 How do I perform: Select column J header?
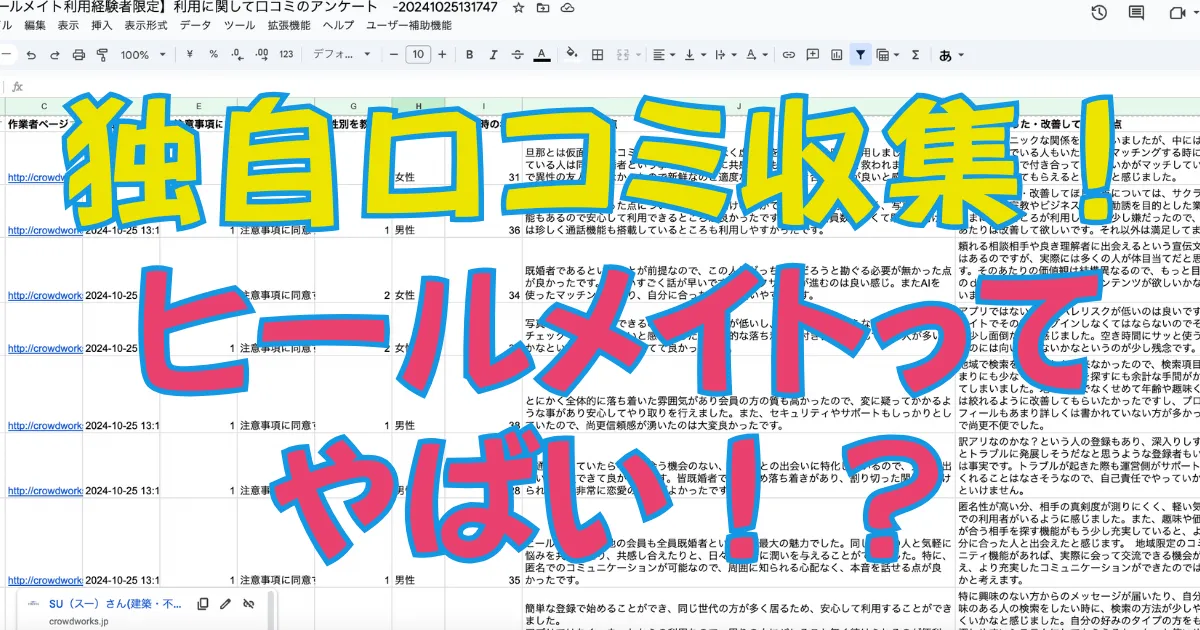coord(739,105)
